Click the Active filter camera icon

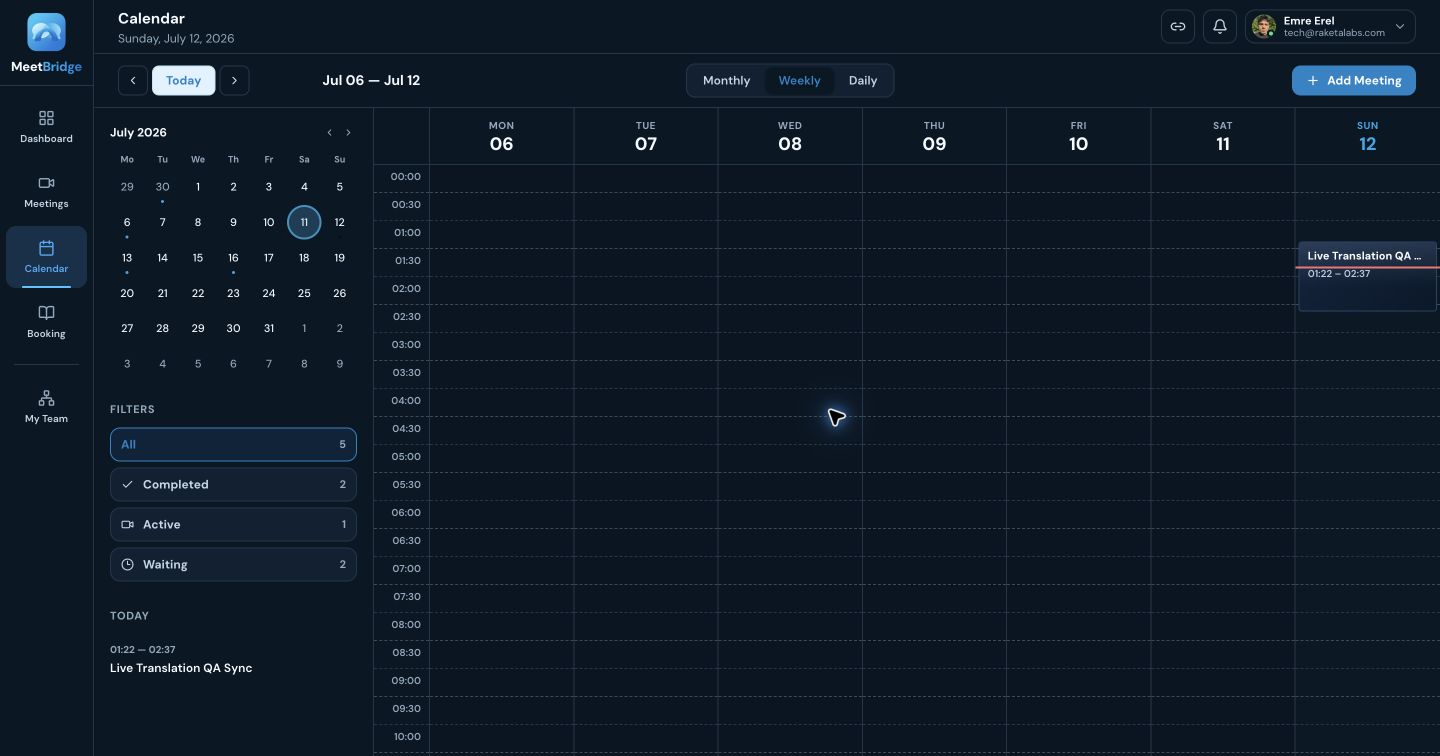point(127,524)
